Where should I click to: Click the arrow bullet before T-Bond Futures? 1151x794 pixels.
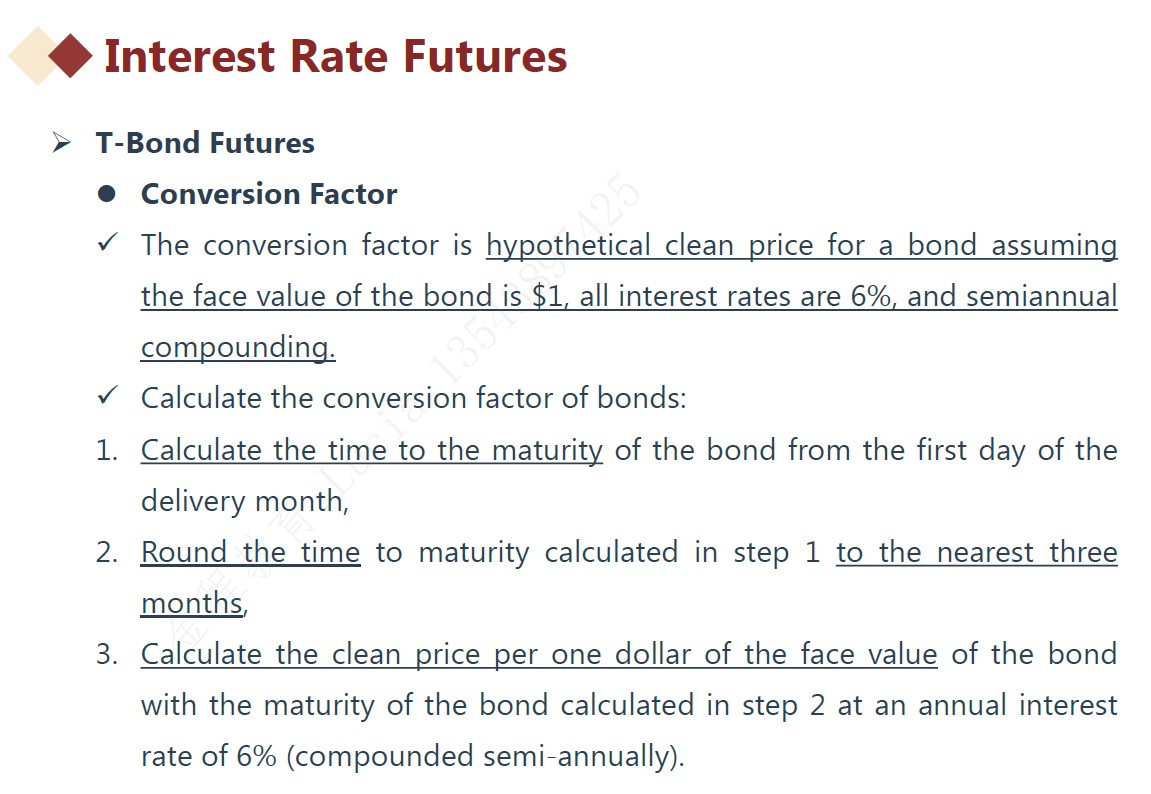pos(62,144)
